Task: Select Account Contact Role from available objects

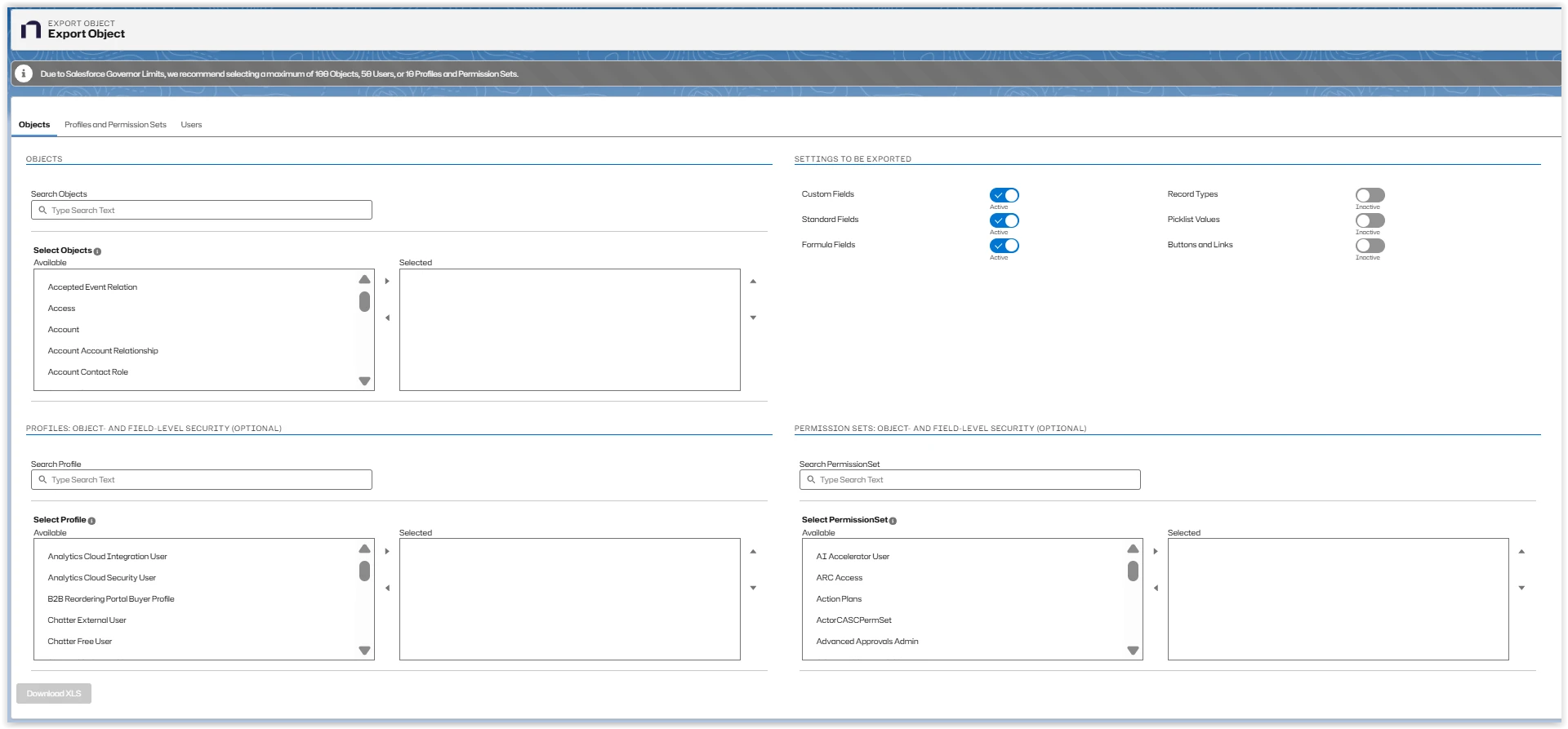Action: (88, 372)
